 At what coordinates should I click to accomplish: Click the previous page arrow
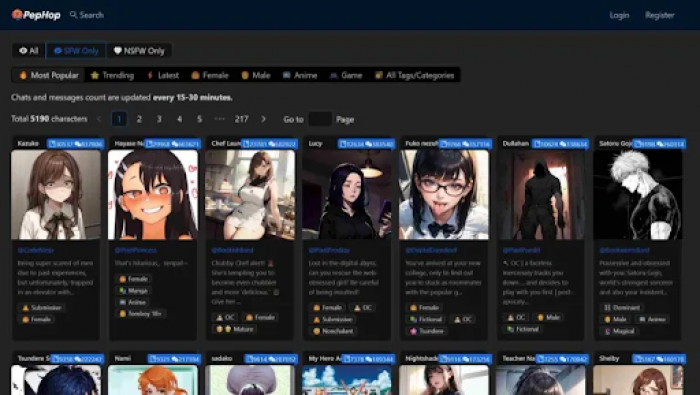[99, 119]
